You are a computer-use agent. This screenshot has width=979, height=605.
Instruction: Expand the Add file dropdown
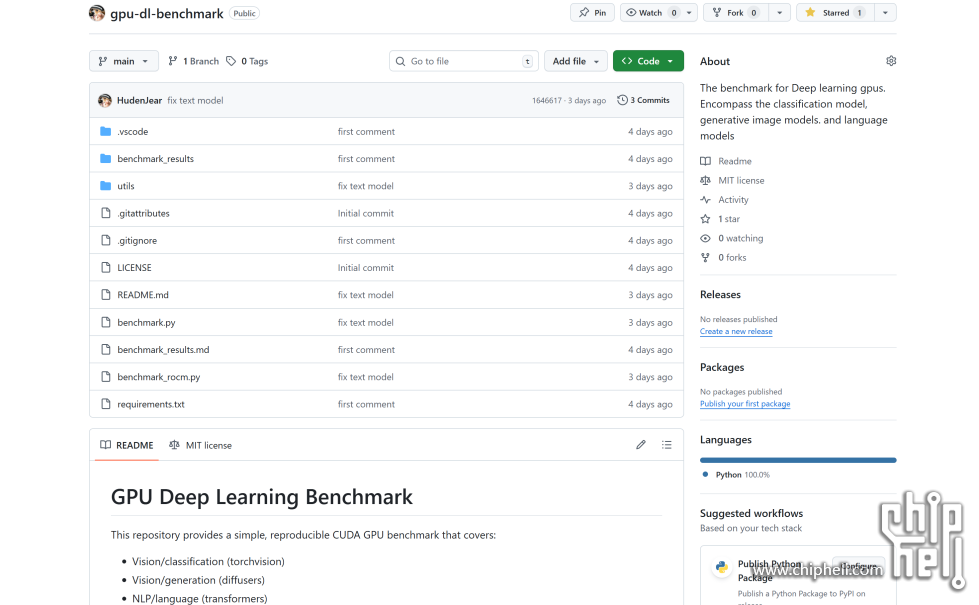(x=575, y=61)
